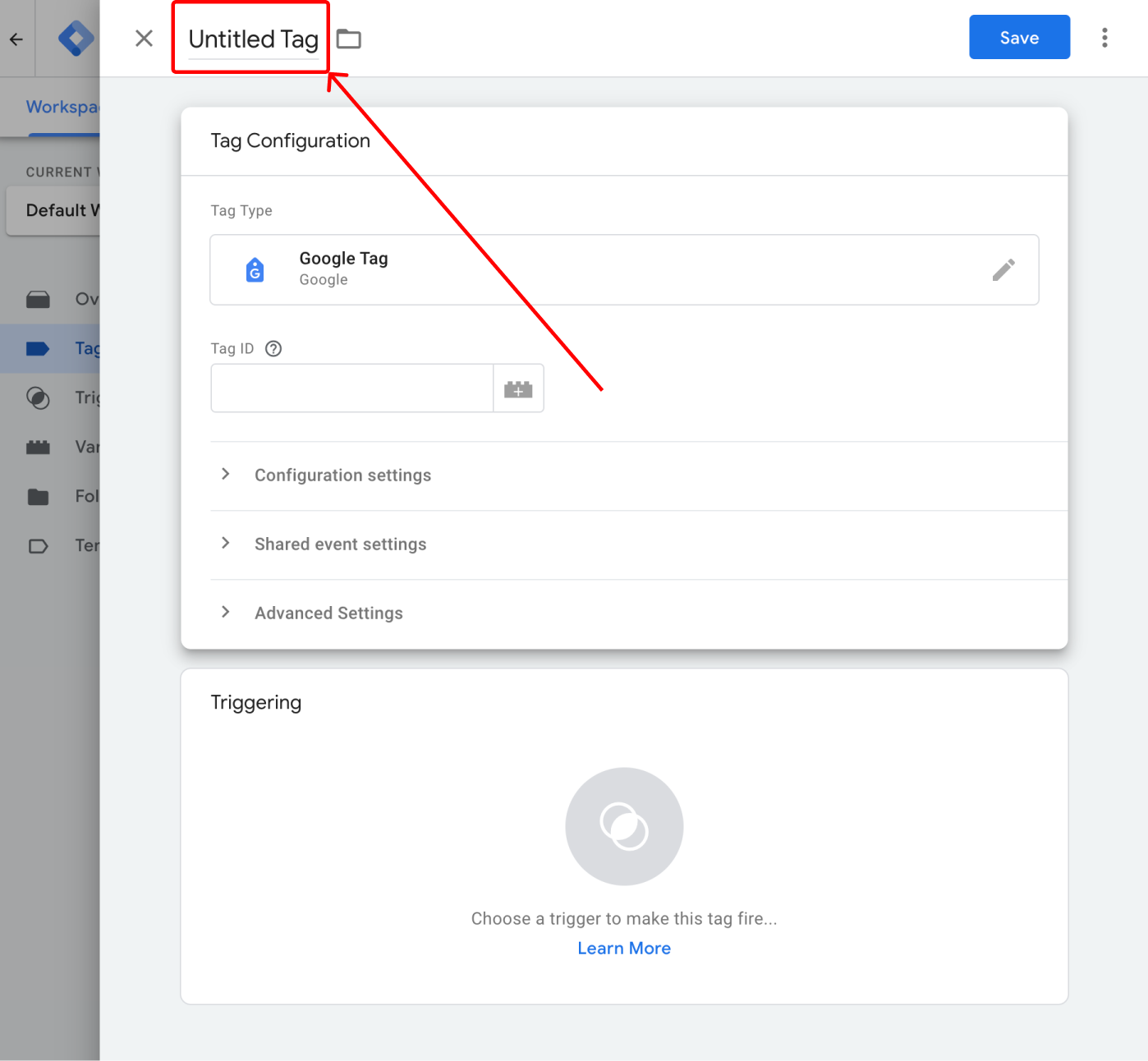Click the trigger placeholder circle icon
This screenshot has width=1148, height=1061.
tap(624, 826)
